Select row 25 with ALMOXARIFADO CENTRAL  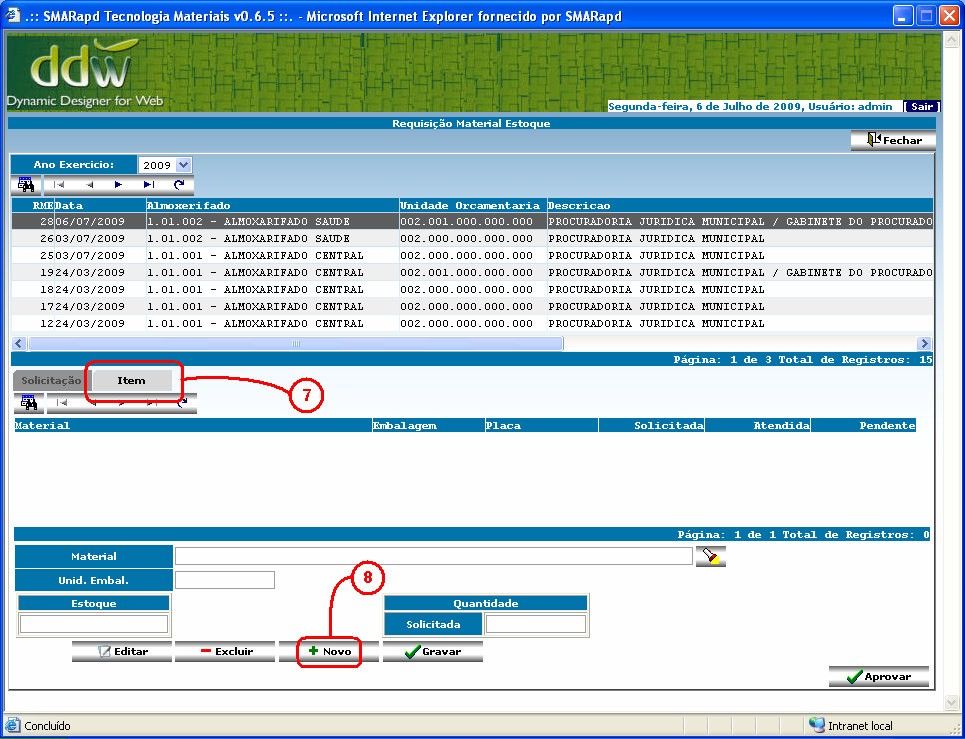472,255
